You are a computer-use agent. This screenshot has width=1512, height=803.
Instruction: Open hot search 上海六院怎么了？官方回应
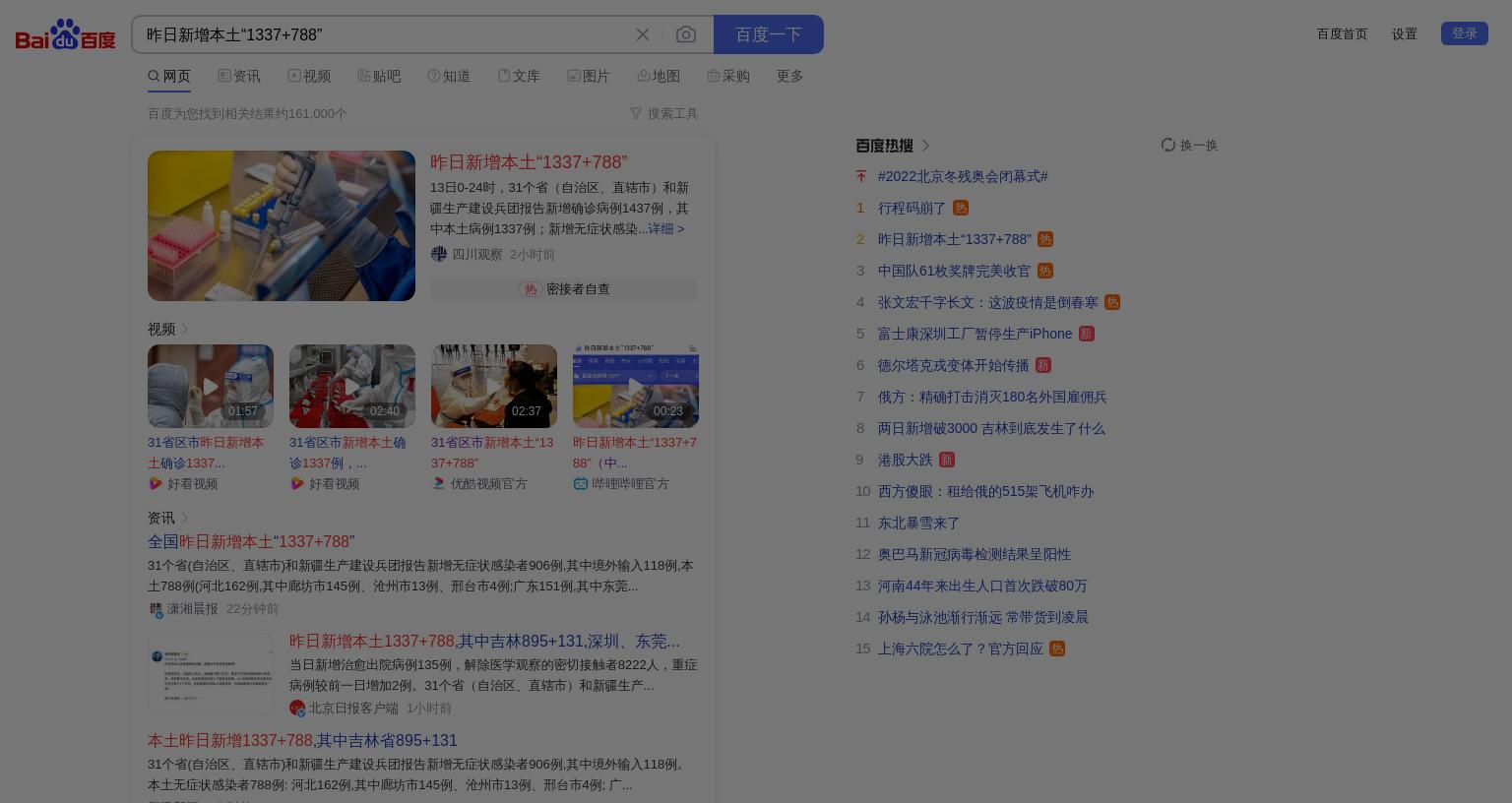(961, 649)
